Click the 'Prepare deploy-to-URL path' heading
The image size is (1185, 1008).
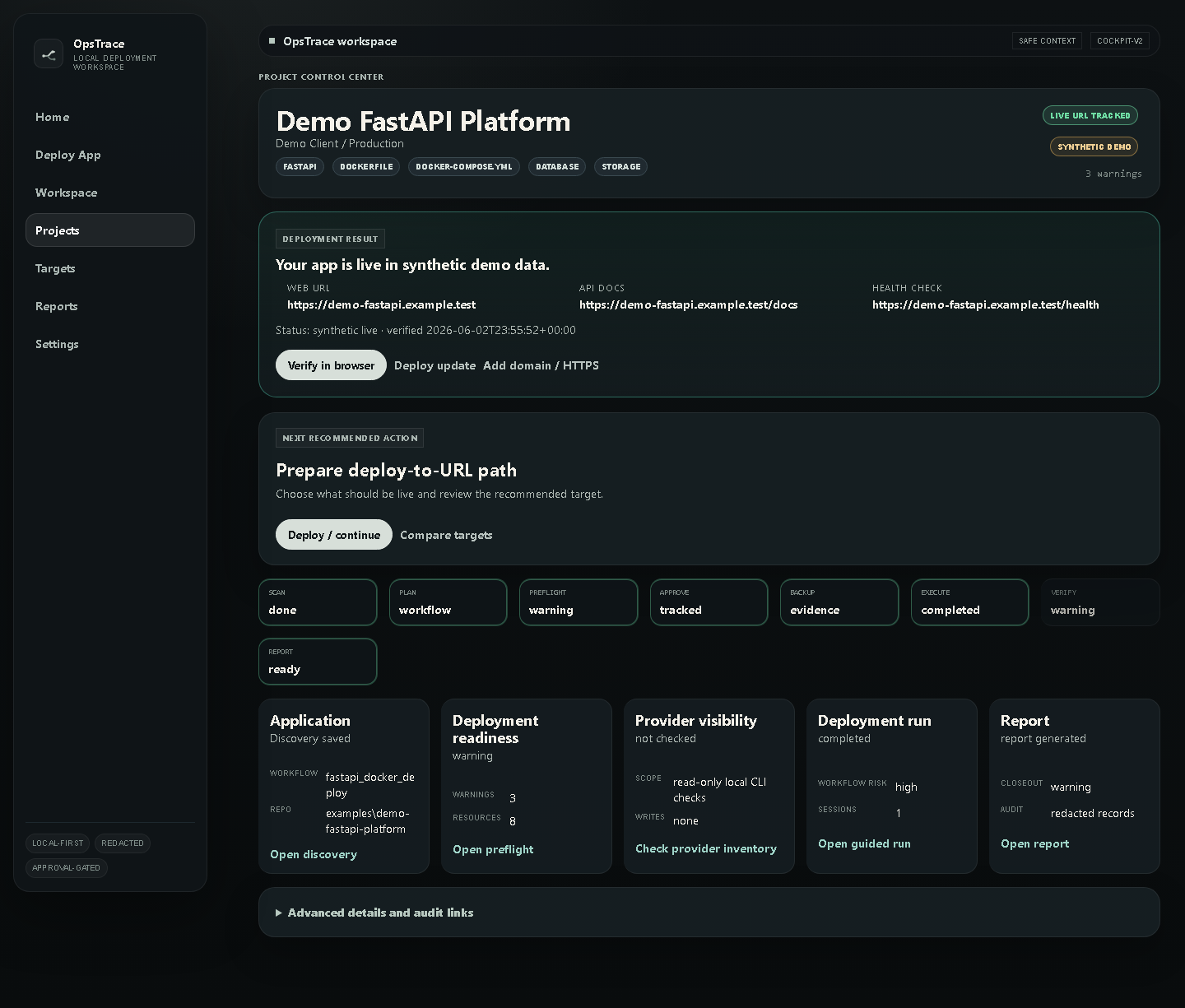click(397, 471)
